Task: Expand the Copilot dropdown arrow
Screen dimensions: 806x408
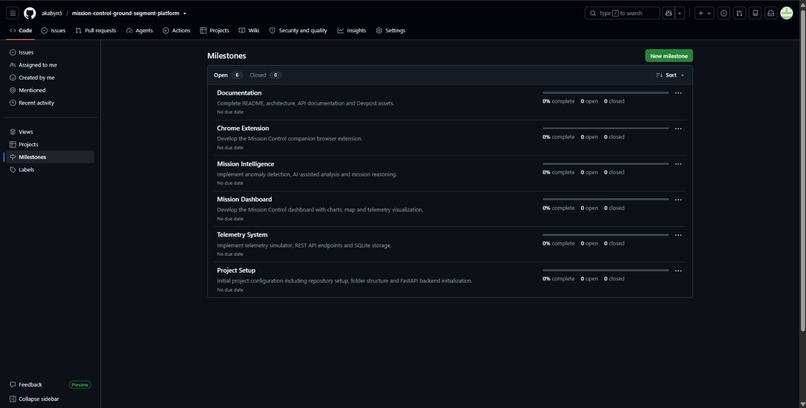Action: coord(680,13)
